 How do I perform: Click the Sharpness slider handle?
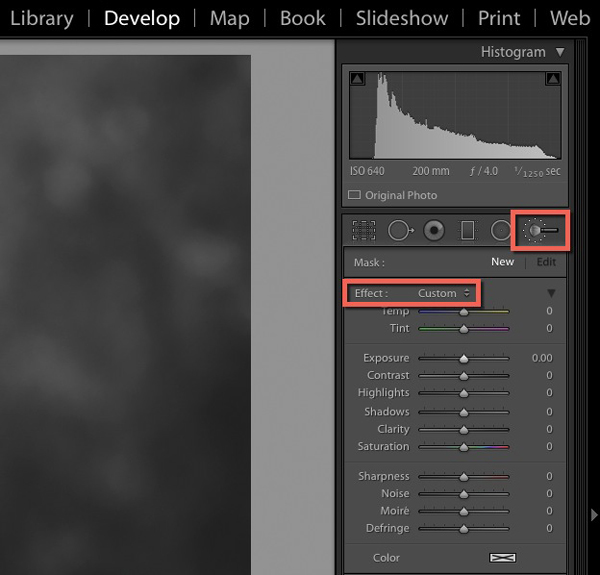click(x=464, y=477)
